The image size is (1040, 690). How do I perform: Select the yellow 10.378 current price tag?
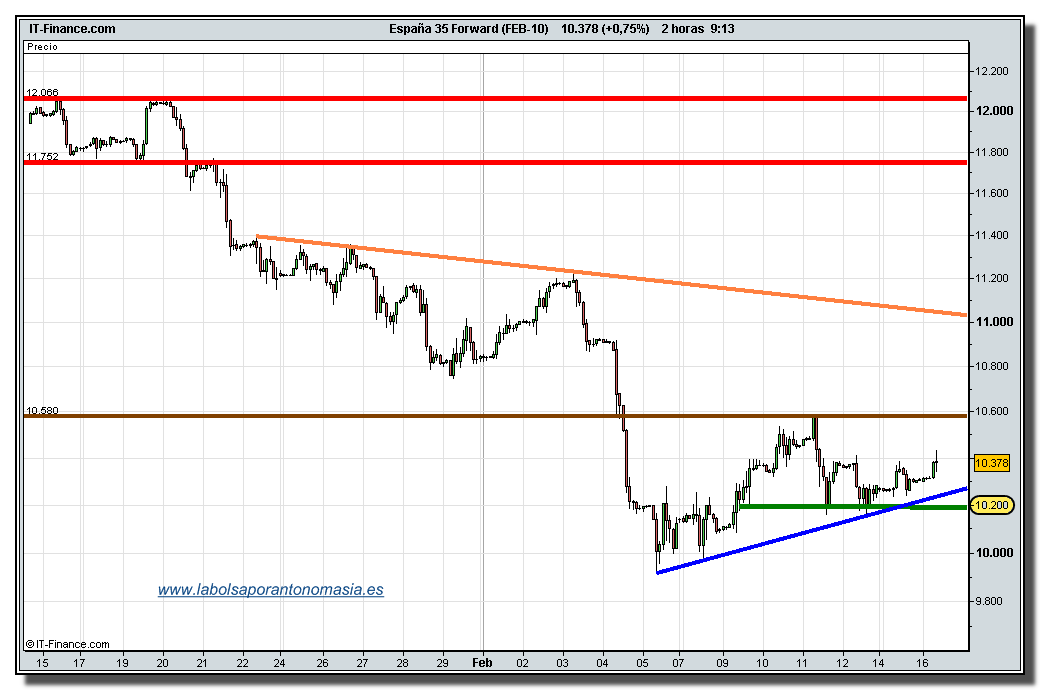[992, 462]
